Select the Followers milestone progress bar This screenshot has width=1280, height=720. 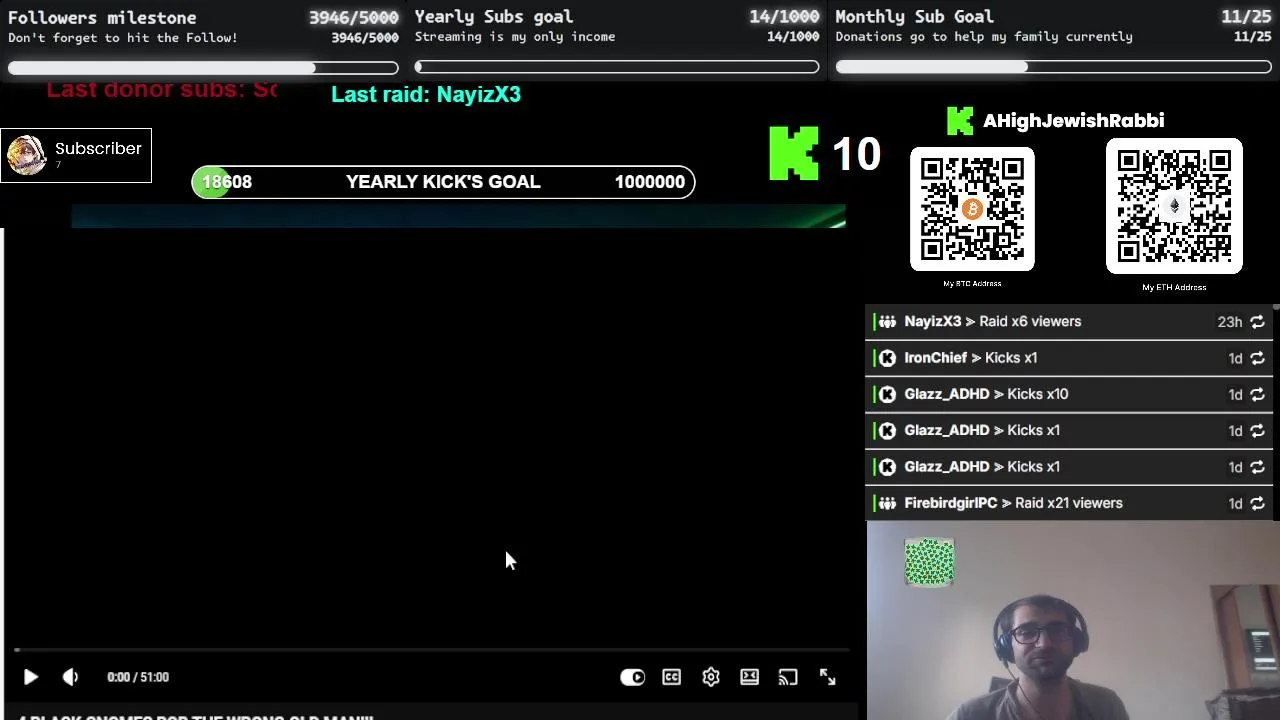[203, 68]
